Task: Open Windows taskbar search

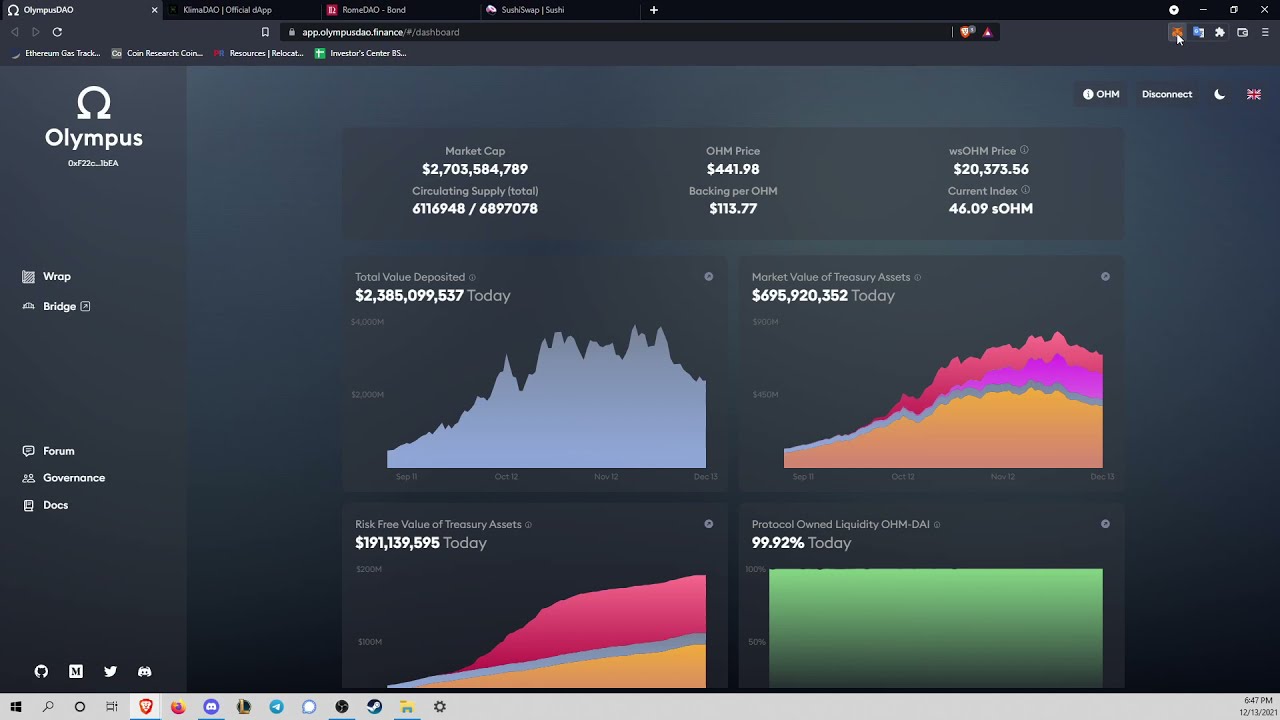Action: (48, 707)
